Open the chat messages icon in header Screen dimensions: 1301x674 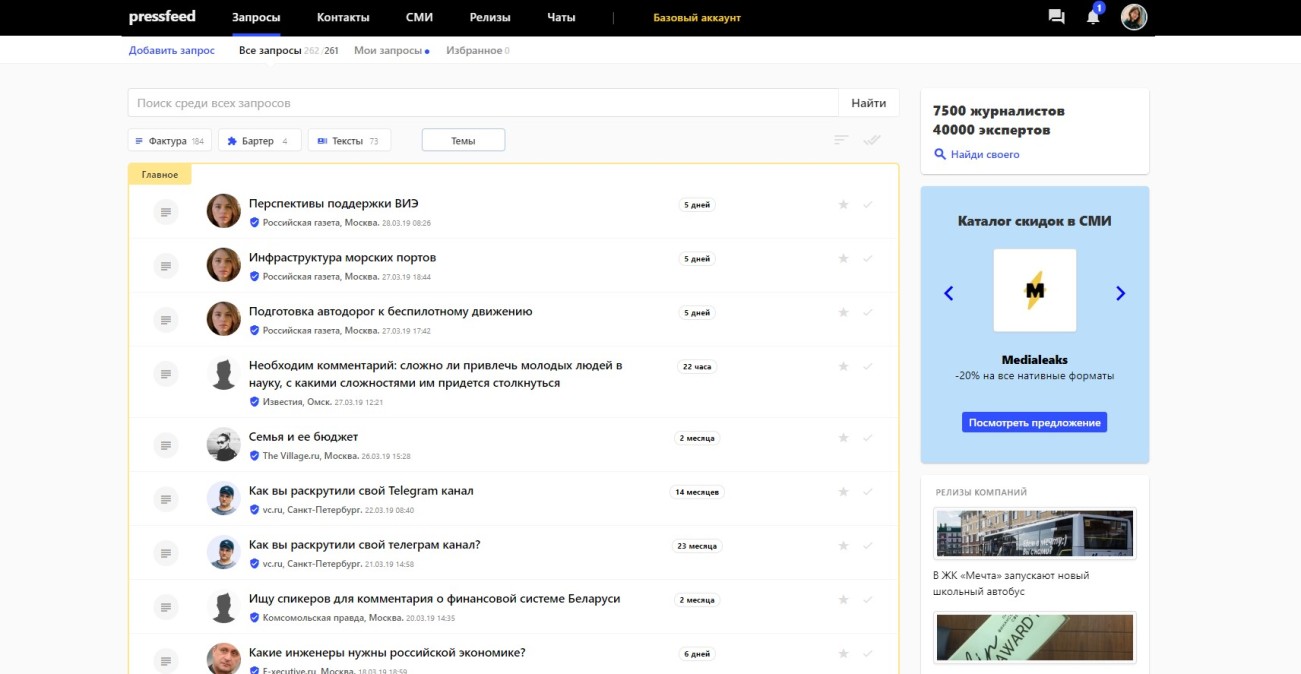pos(1056,17)
